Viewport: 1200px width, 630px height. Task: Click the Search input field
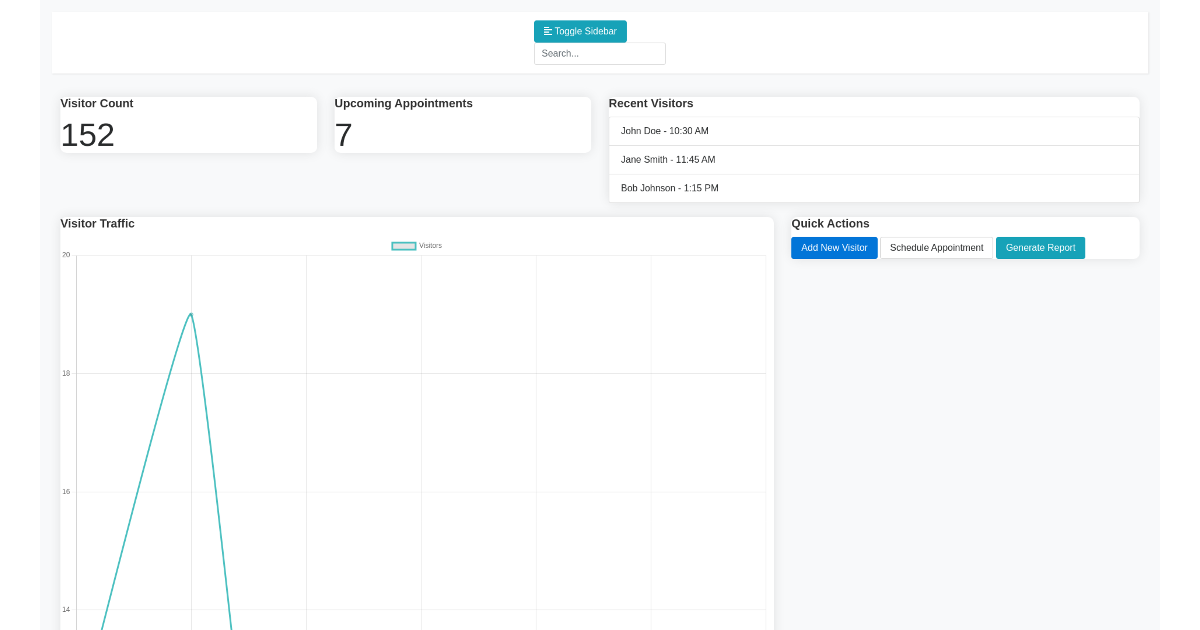(599, 53)
